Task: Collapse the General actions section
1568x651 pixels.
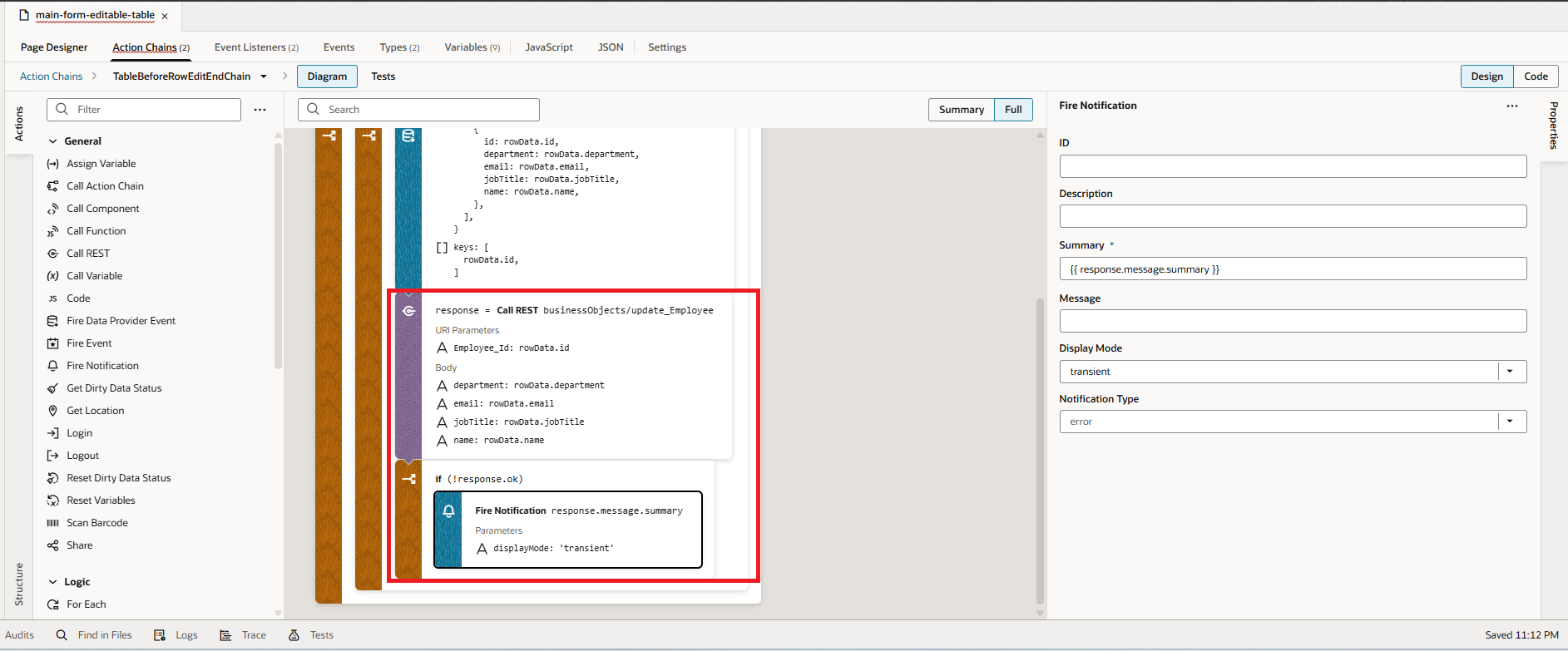Action: tap(53, 141)
